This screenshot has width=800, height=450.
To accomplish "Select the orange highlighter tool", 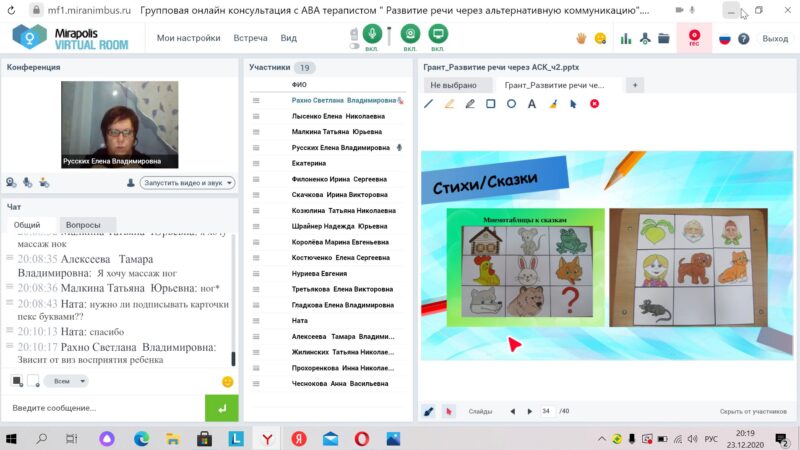I will click(449, 104).
